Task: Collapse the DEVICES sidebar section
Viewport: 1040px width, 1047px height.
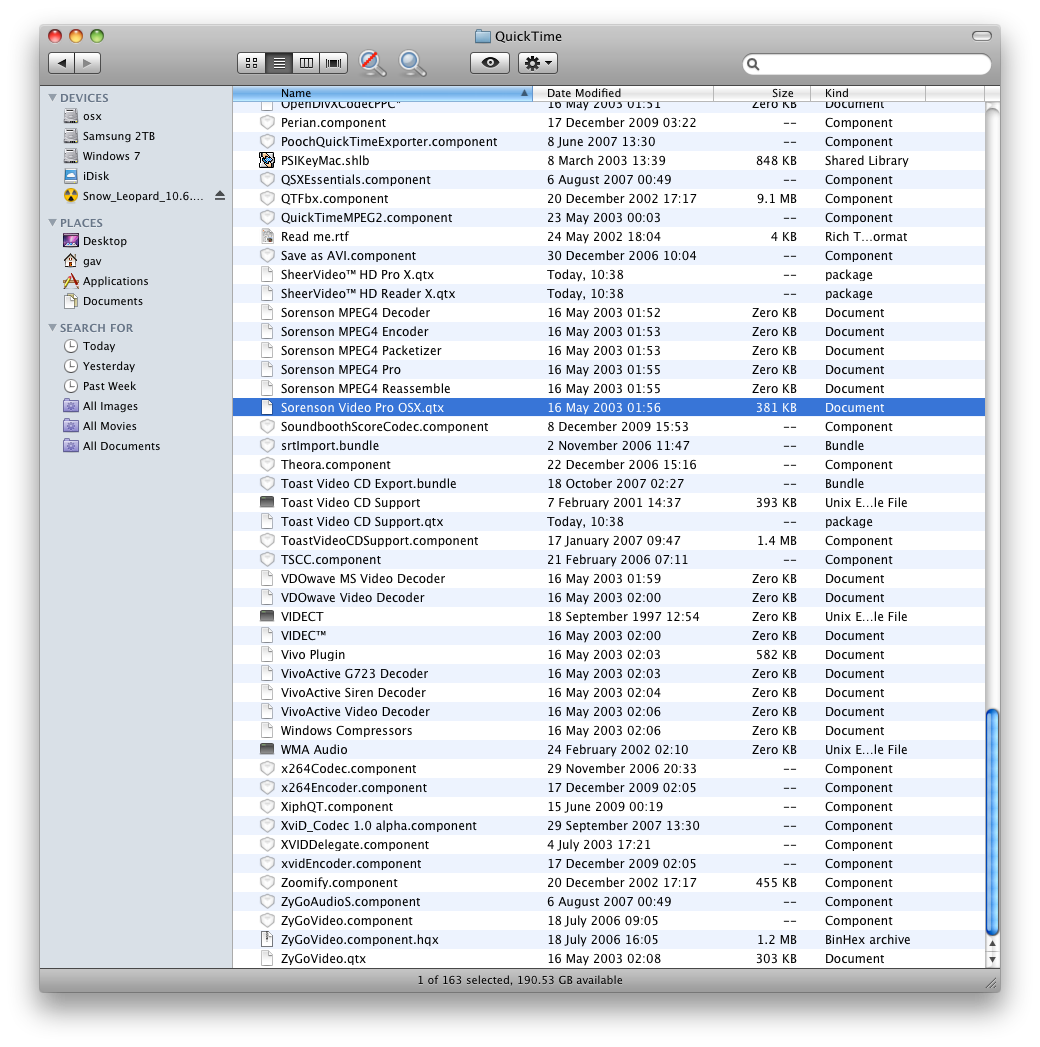Action: point(53,97)
